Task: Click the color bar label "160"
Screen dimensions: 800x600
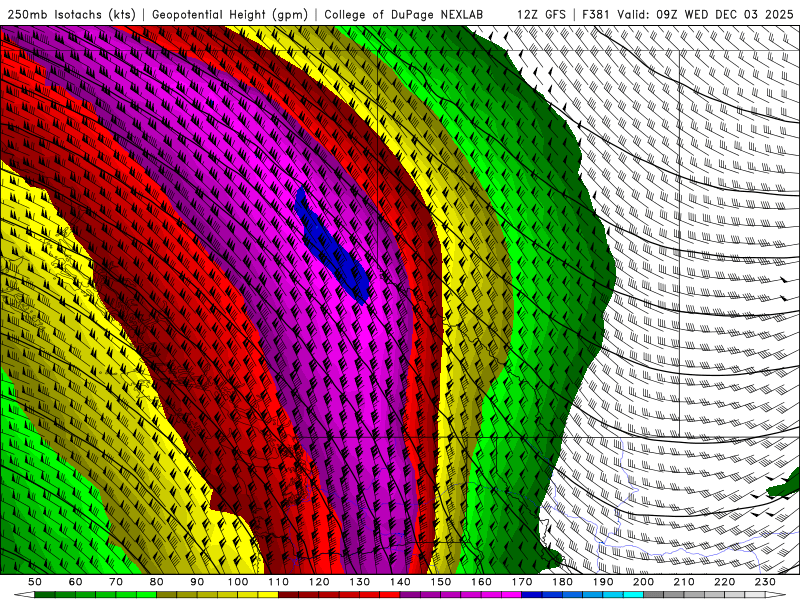Action: [x=481, y=582]
